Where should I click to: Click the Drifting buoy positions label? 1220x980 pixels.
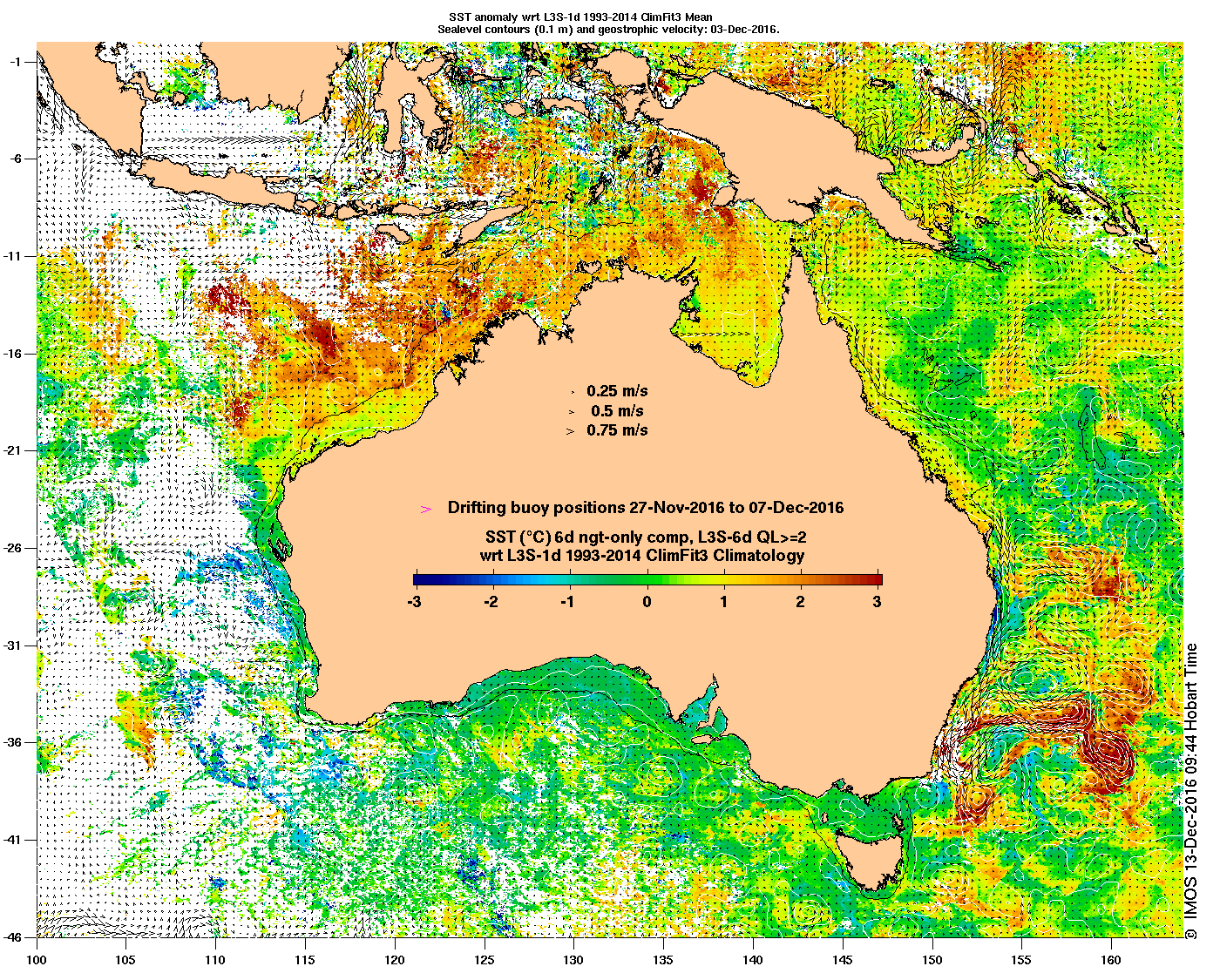pos(645,508)
